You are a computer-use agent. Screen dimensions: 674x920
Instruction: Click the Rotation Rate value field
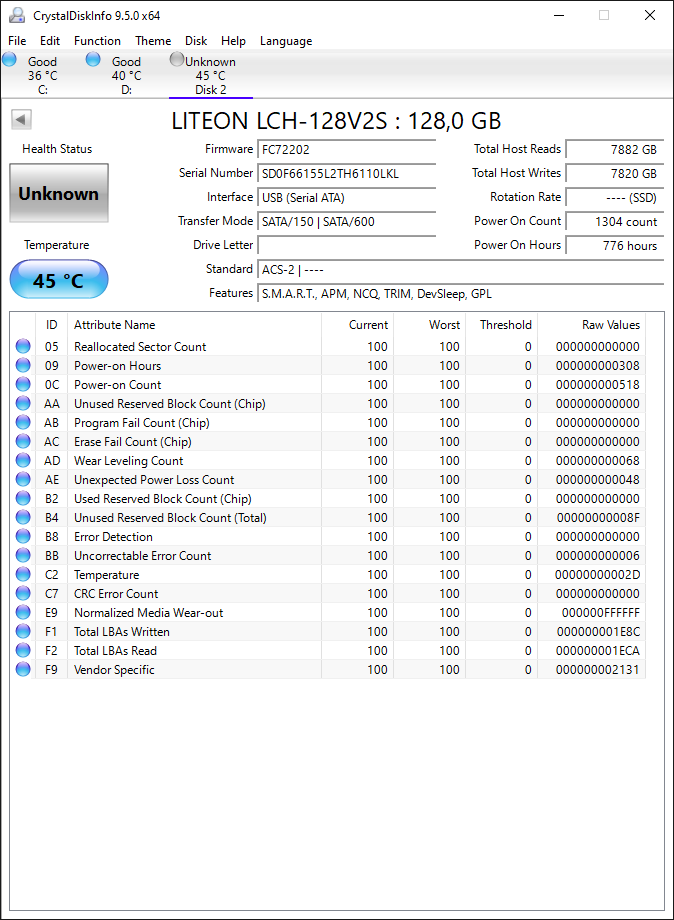[615, 198]
